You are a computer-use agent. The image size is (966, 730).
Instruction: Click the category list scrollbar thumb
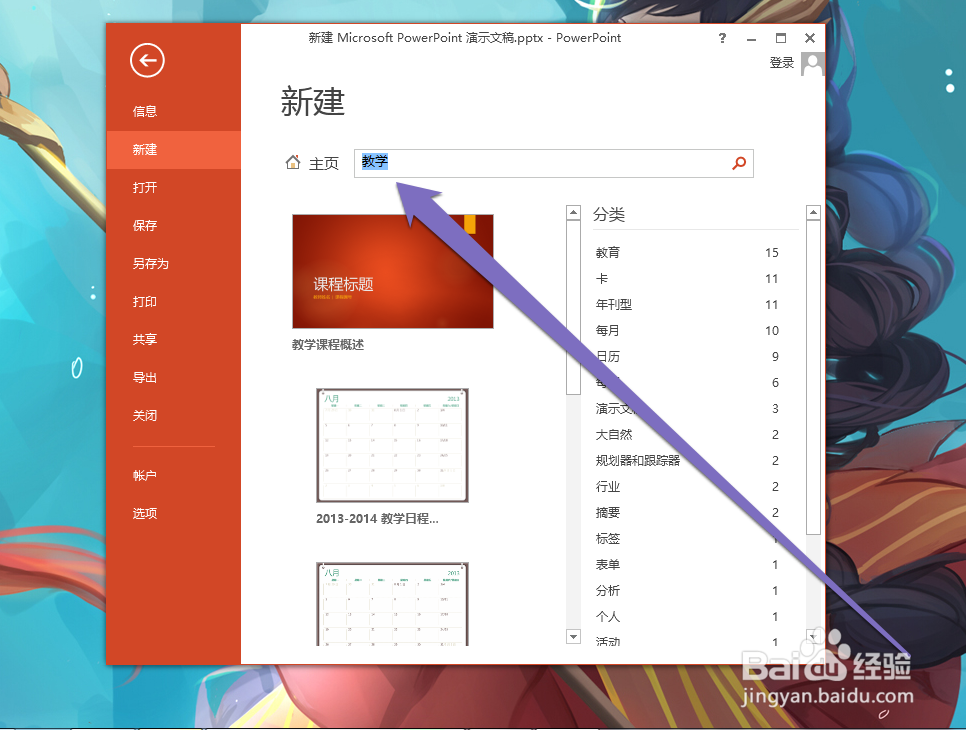pos(813,378)
